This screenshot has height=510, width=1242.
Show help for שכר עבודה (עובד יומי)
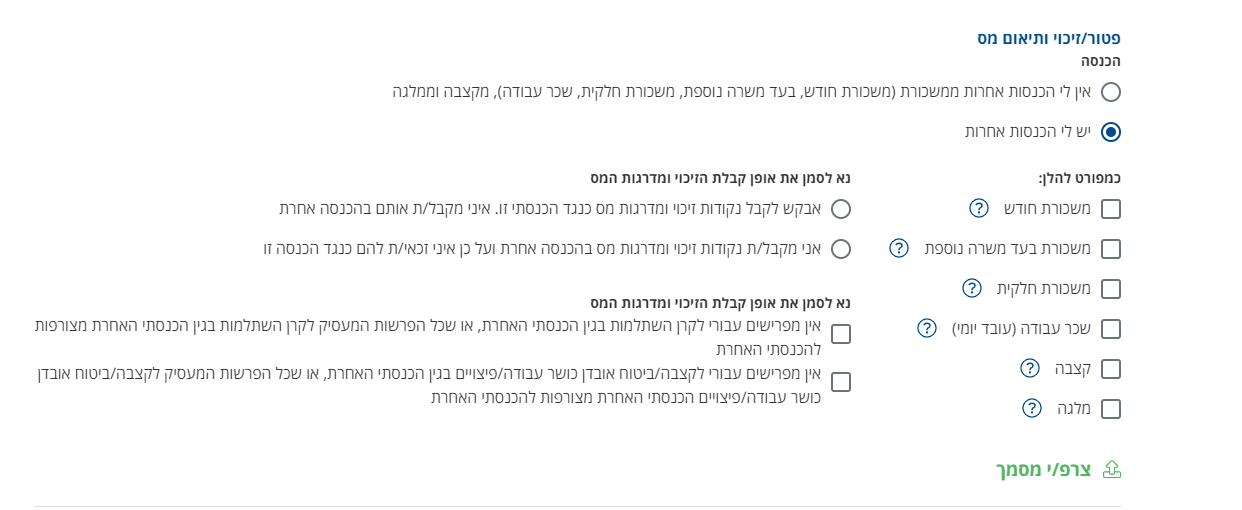(x=927, y=328)
